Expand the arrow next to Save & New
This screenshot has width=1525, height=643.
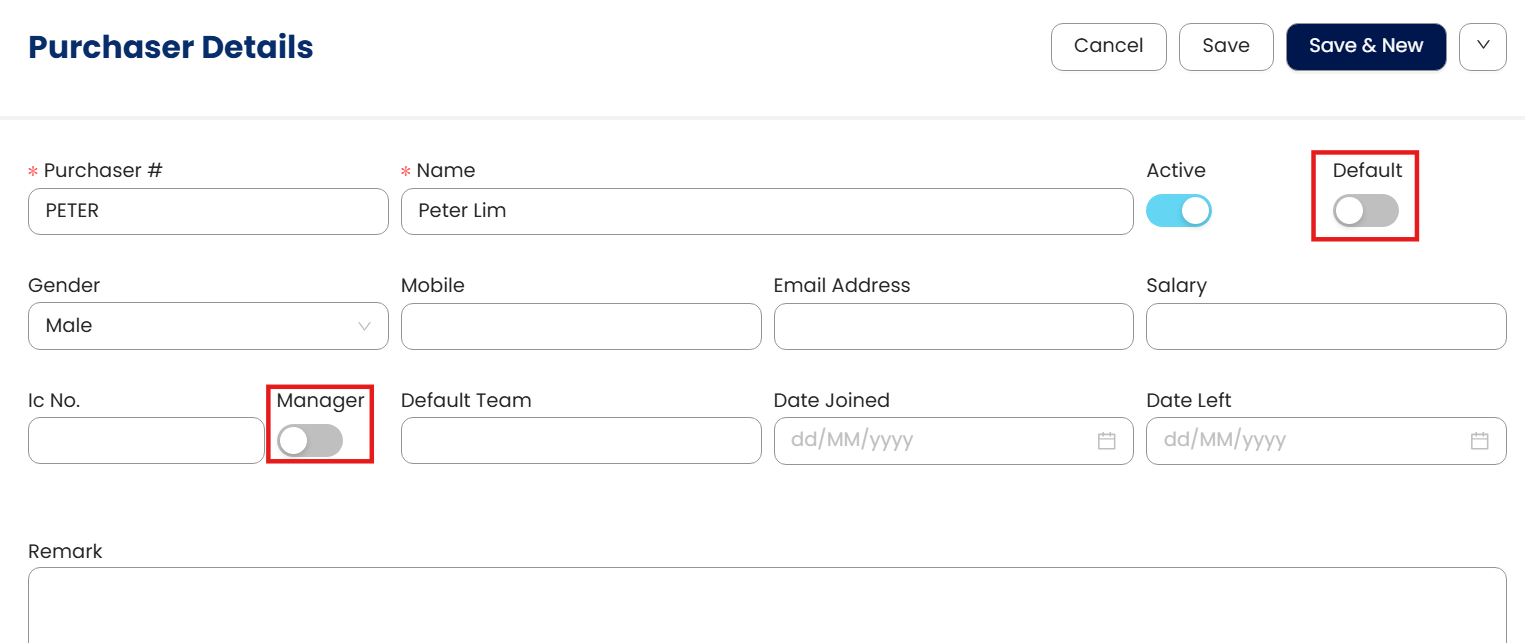click(1482, 46)
